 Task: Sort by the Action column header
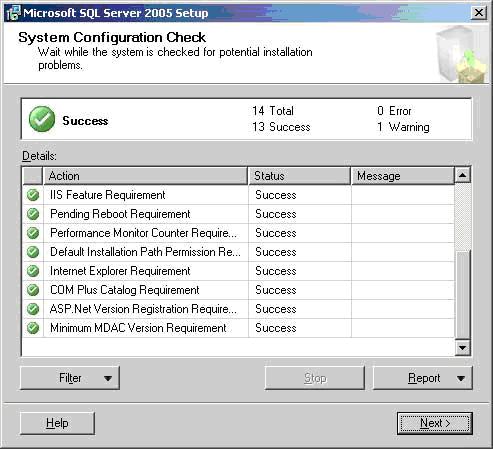[x=145, y=176]
